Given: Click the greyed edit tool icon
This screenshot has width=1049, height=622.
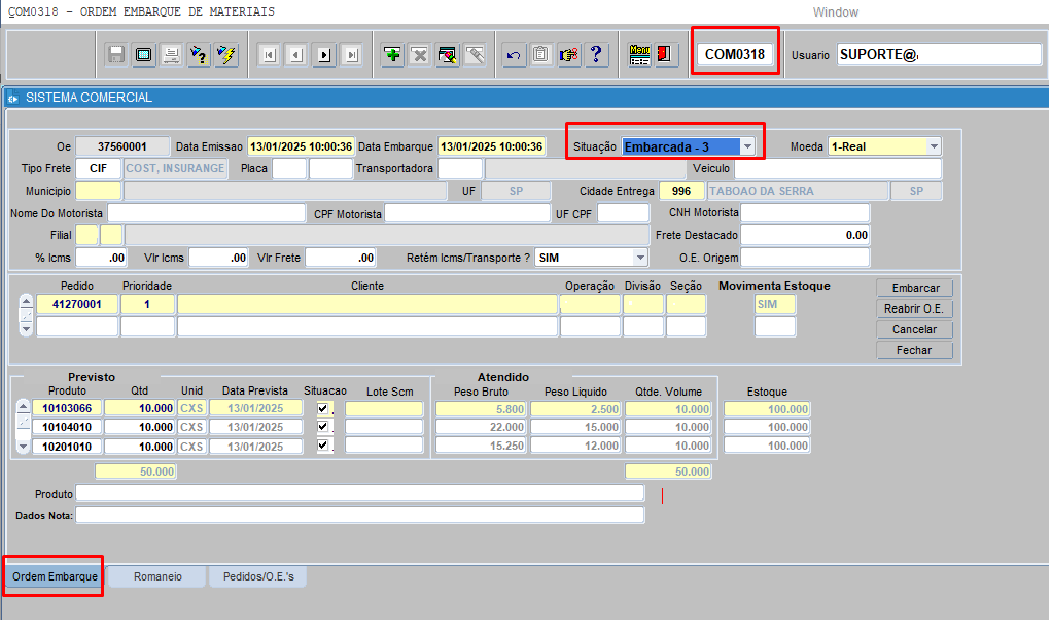Looking at the screenshot, I should click(474, 55).
